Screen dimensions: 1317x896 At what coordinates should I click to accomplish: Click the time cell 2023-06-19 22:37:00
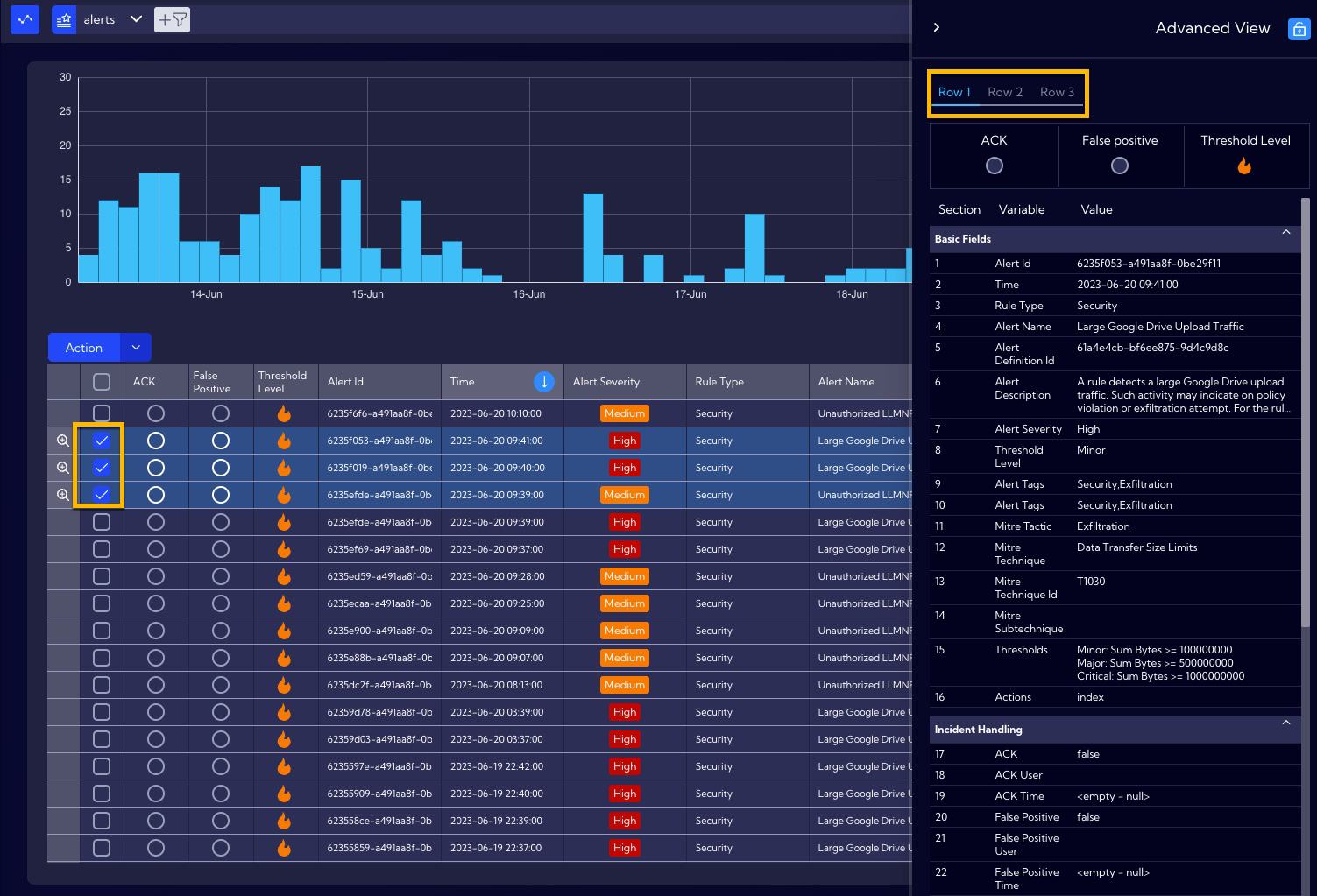tap(496, 848)
